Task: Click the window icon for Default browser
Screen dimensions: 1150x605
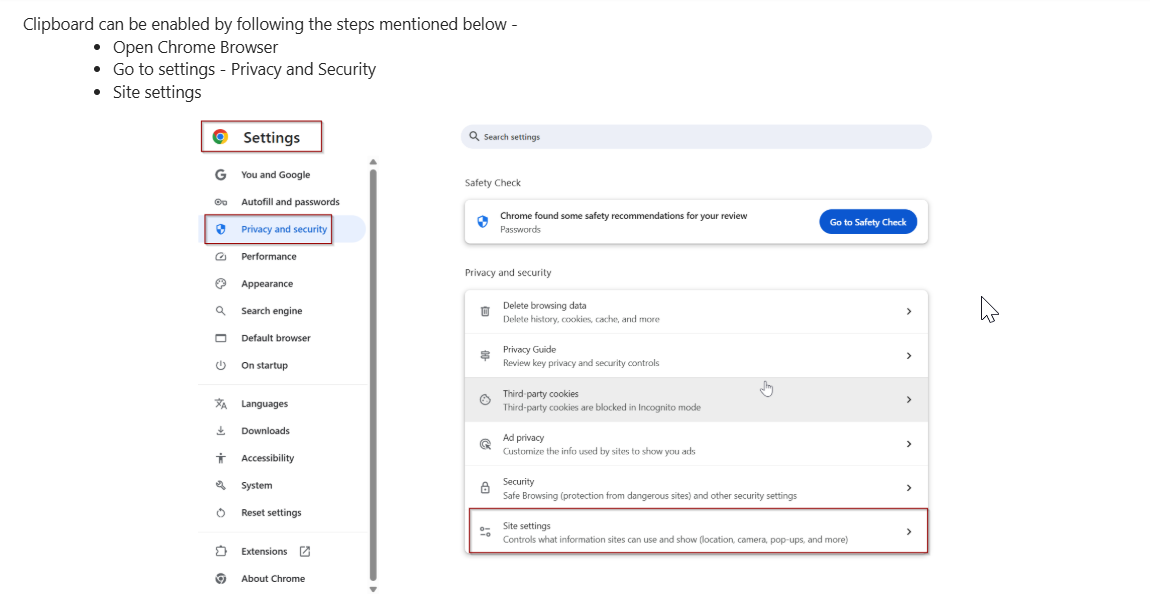Action: pos(220,337)
